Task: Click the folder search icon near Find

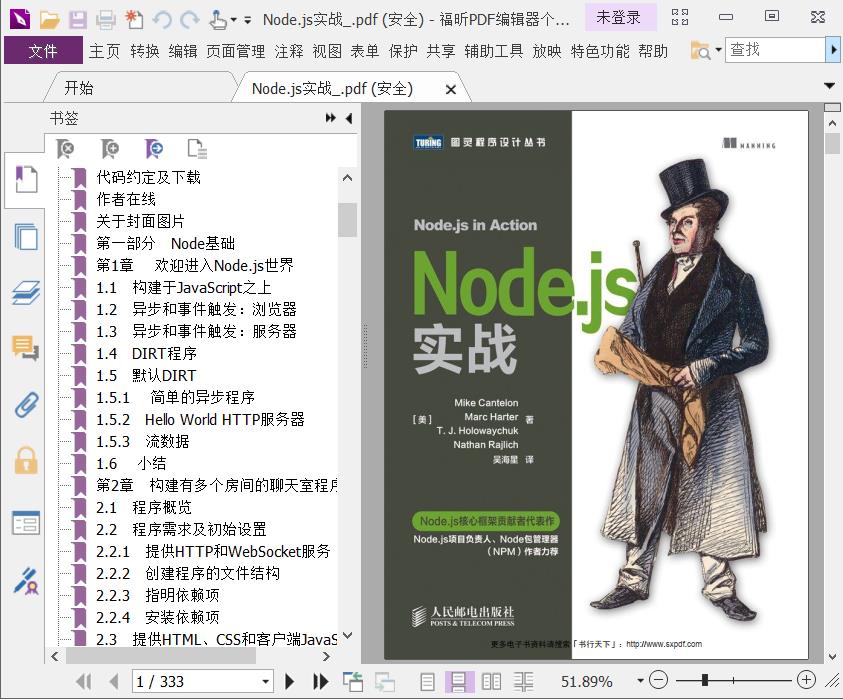Action: point(700,51)
